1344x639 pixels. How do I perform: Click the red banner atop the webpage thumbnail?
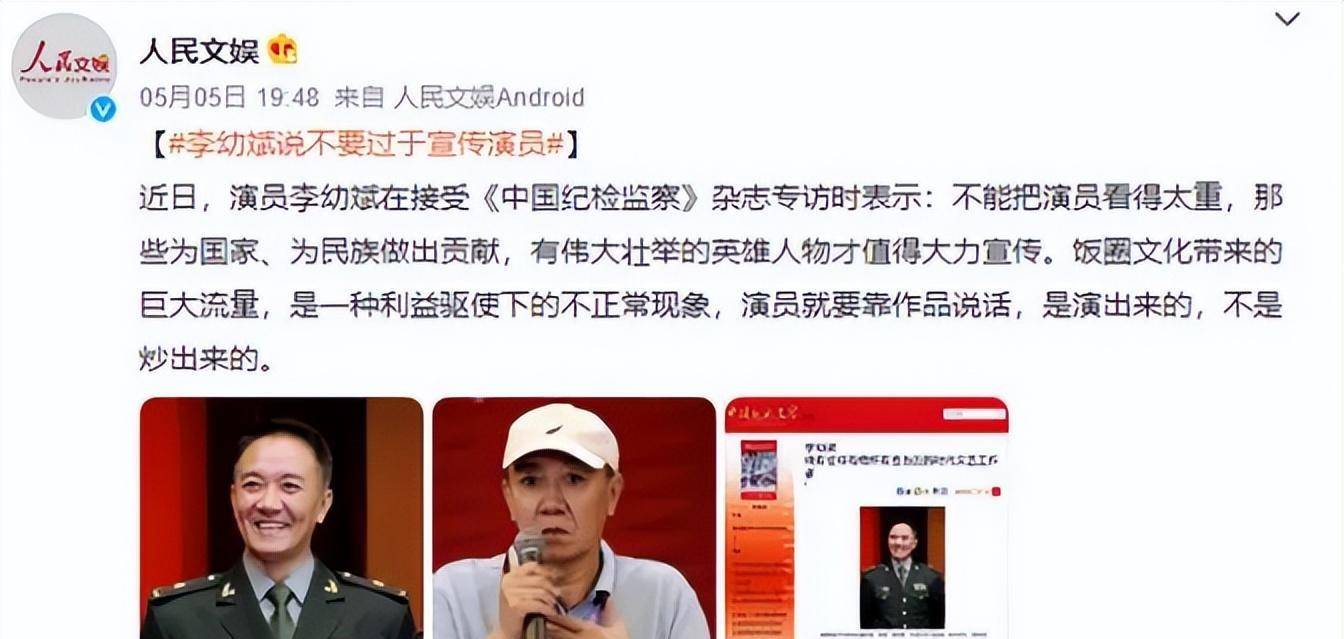(867, 415)
